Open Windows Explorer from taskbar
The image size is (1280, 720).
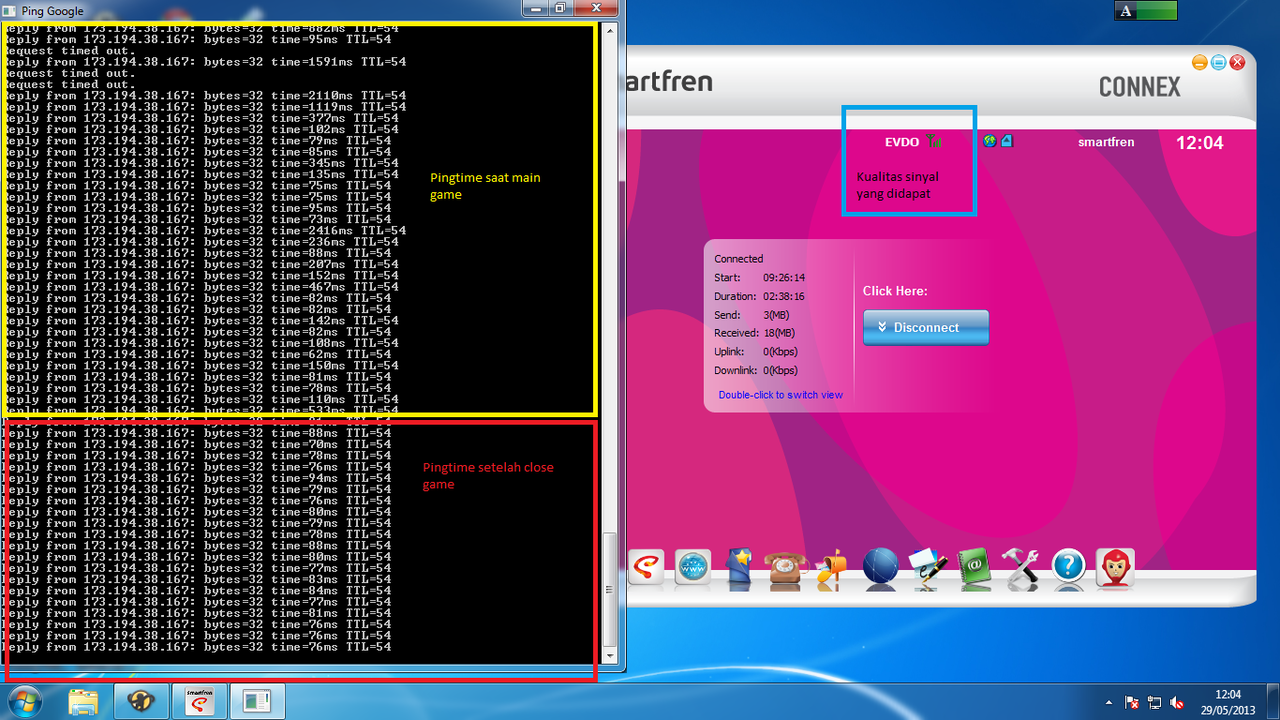[x=85, y=701]
